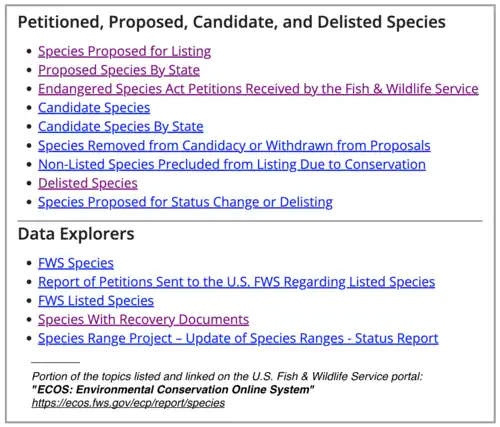Open Species Range Project Status Report link
The width and height of the screenshot is (500, 427).
pos(238,339)
